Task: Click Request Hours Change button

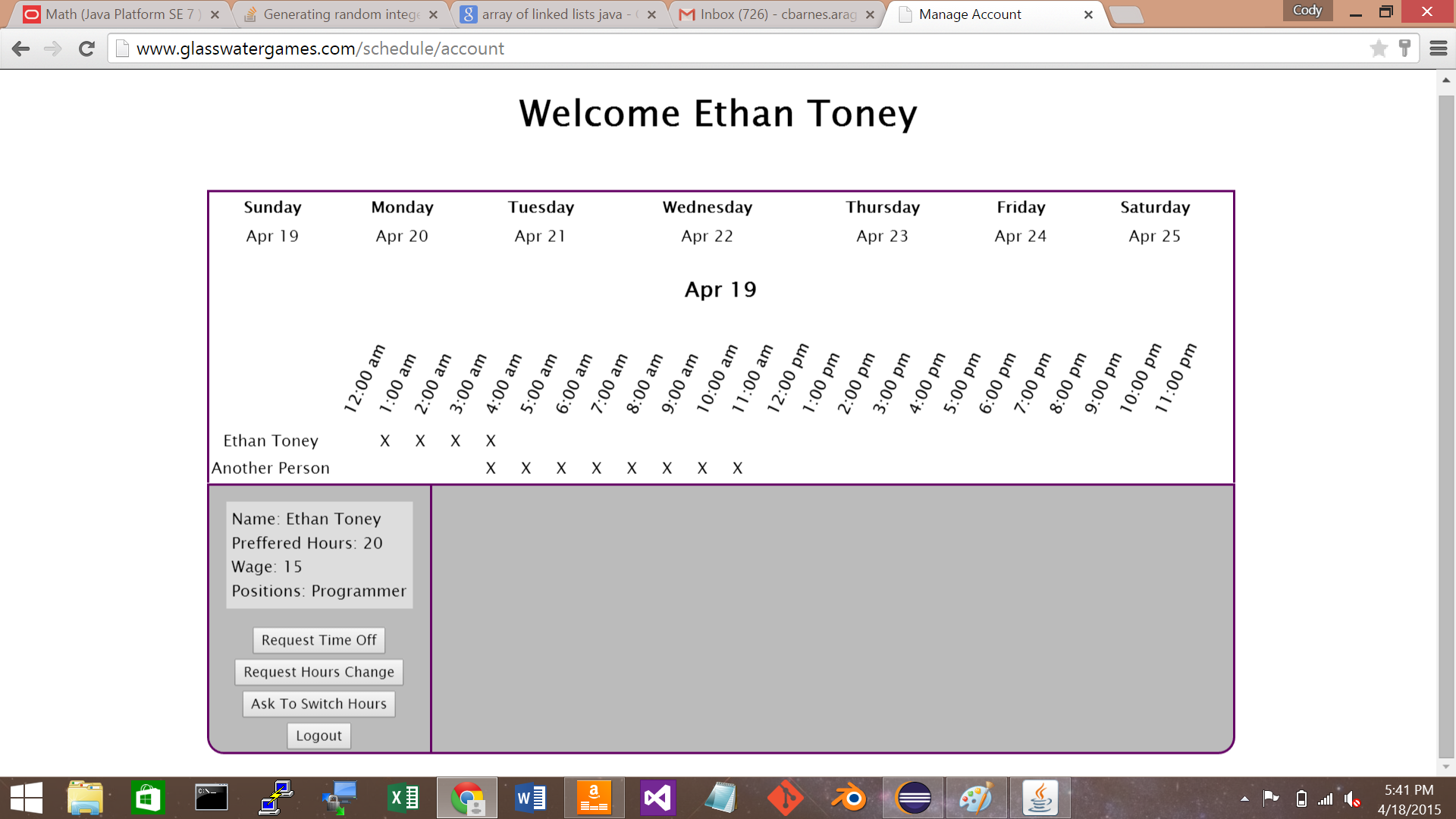Action: coord(318,672)
